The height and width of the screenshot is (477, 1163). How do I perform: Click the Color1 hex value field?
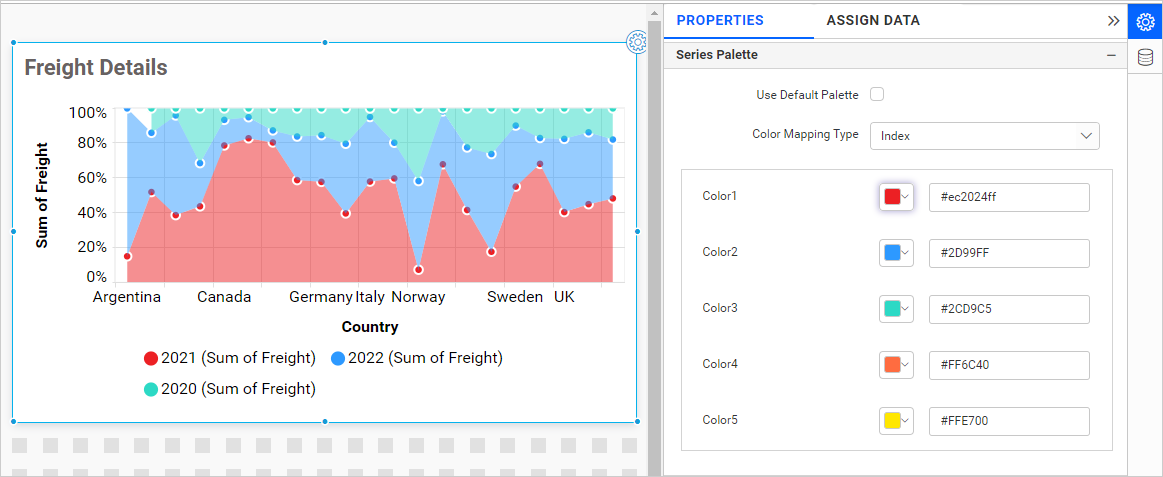click(1008, 197)
